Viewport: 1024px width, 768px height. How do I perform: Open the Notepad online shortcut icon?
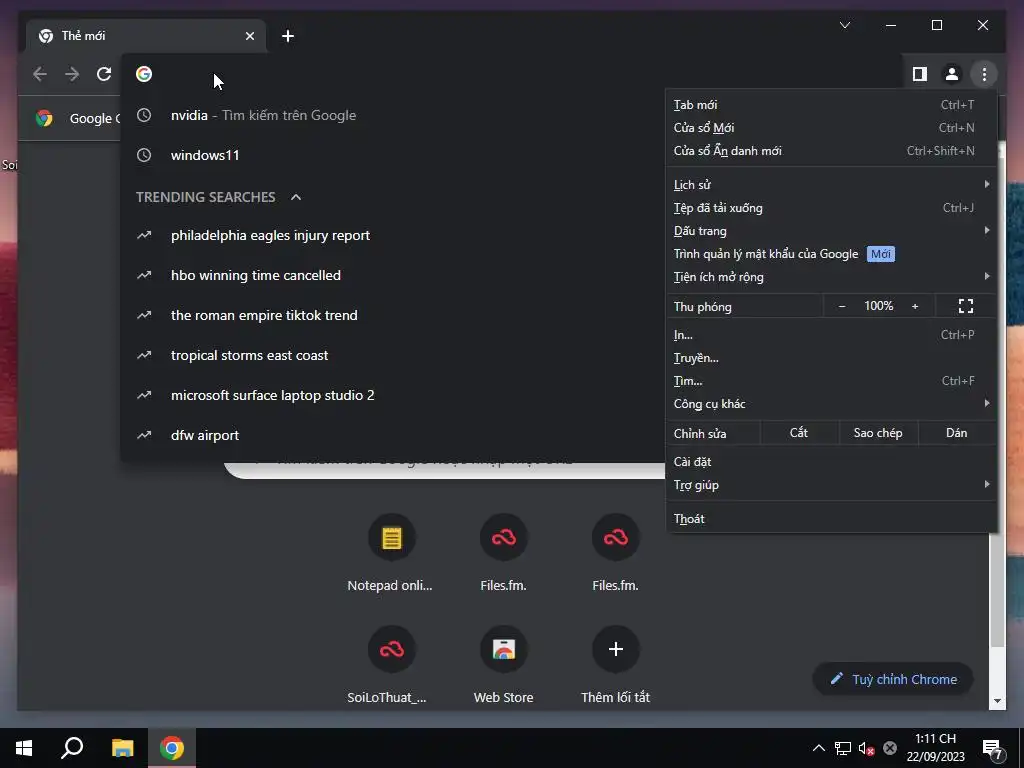tap(391, 538)
